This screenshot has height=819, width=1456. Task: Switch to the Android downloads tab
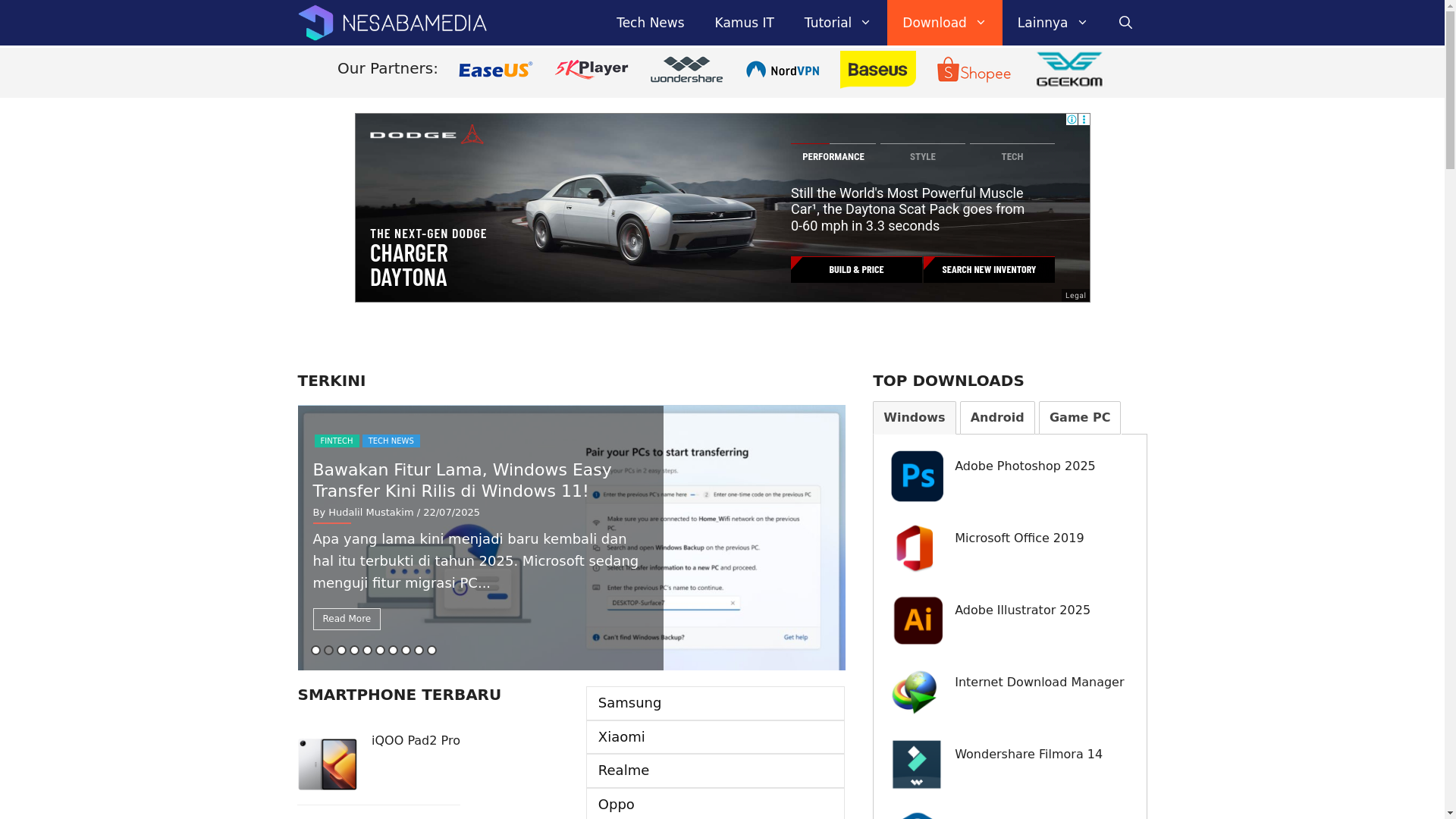[997, 418]
